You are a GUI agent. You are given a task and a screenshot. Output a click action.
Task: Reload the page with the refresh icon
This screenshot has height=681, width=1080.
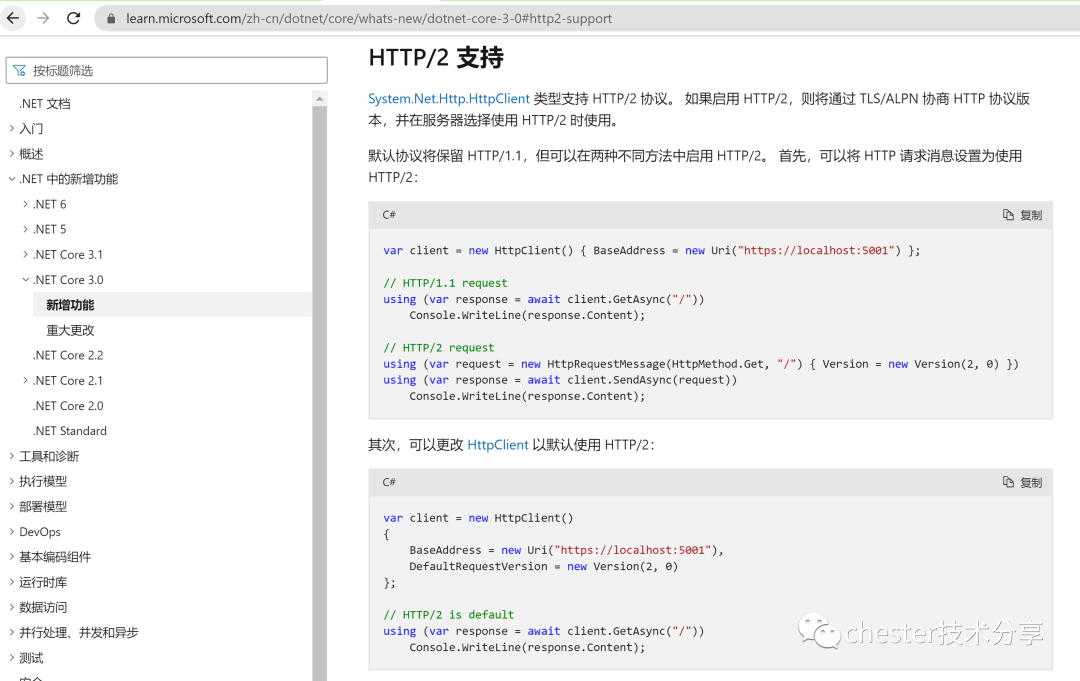(73, 18)
